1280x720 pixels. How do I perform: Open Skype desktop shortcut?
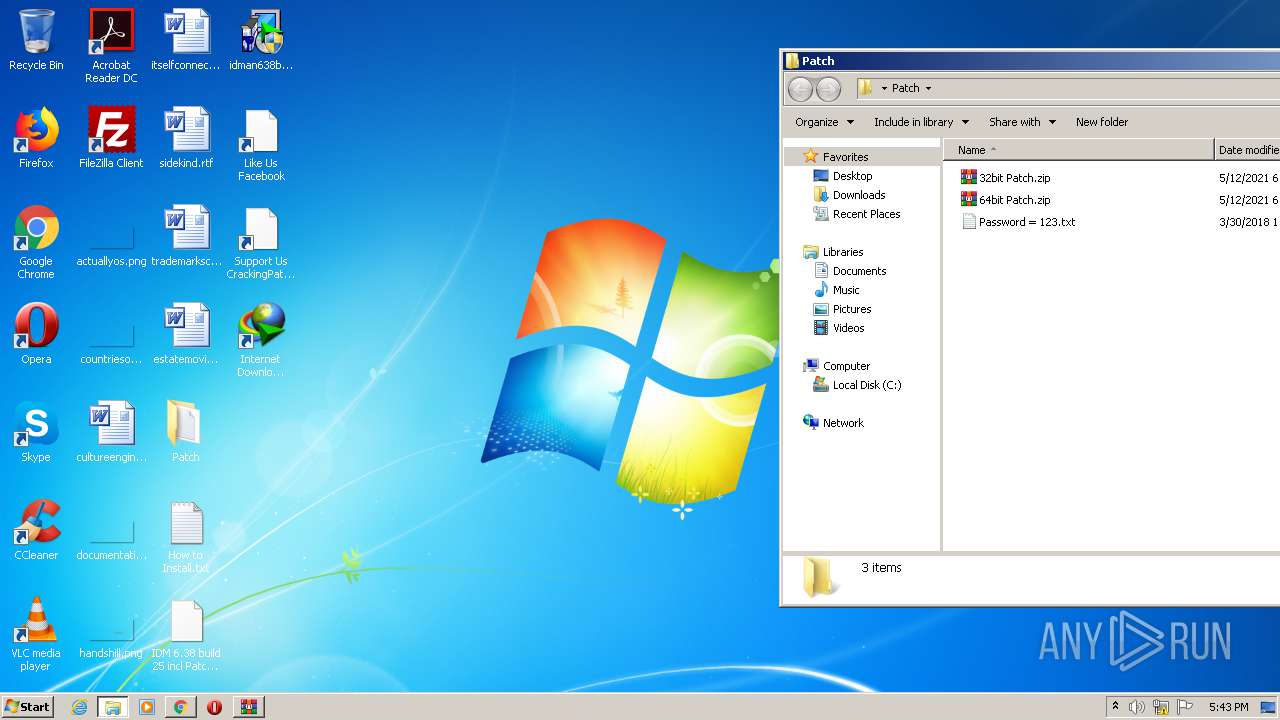point(36,432)
